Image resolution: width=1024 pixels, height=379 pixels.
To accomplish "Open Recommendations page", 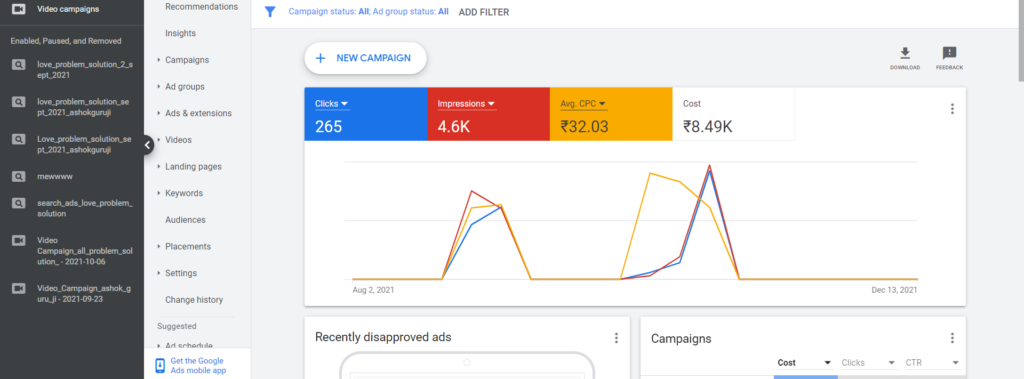I will click(201, 7).
